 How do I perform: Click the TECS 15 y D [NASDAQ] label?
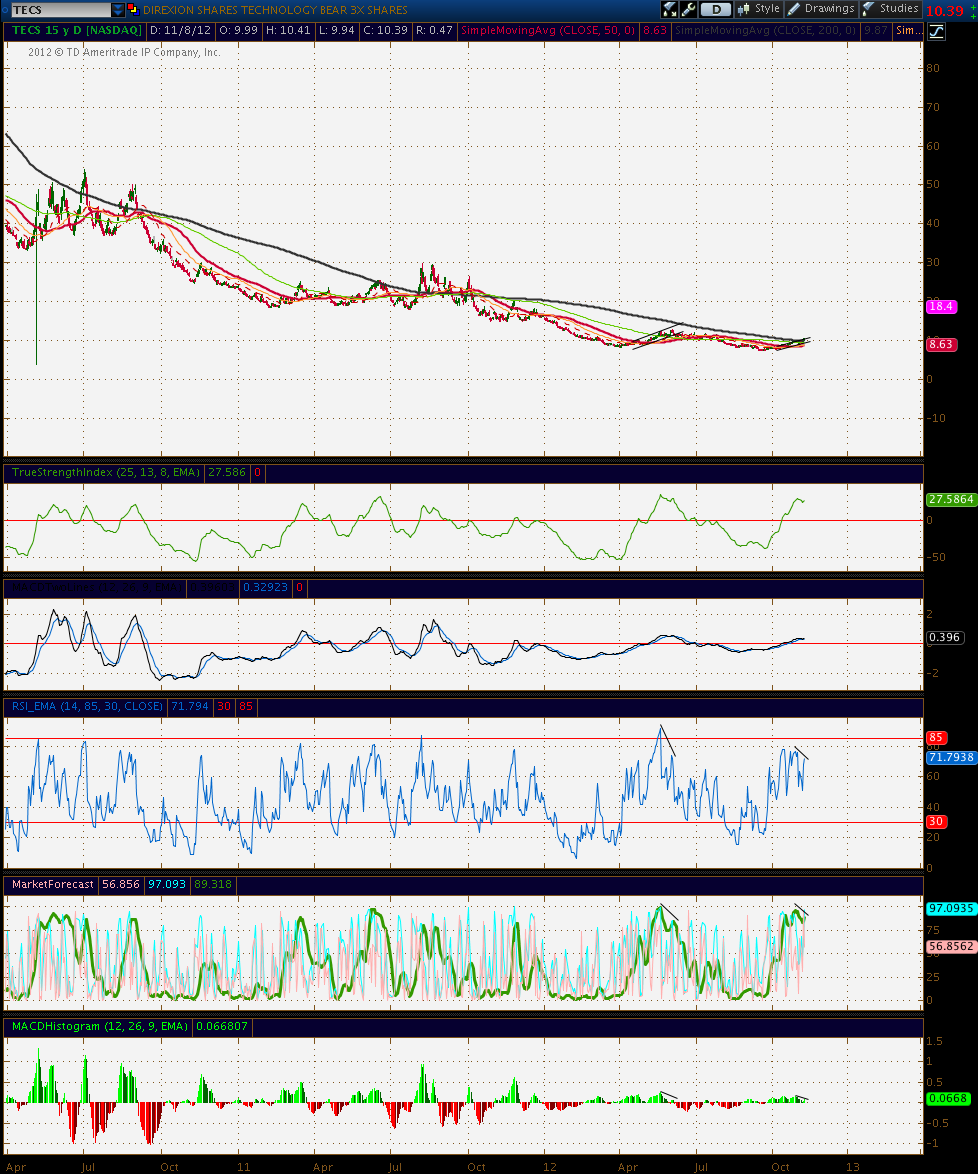[77, 31]
